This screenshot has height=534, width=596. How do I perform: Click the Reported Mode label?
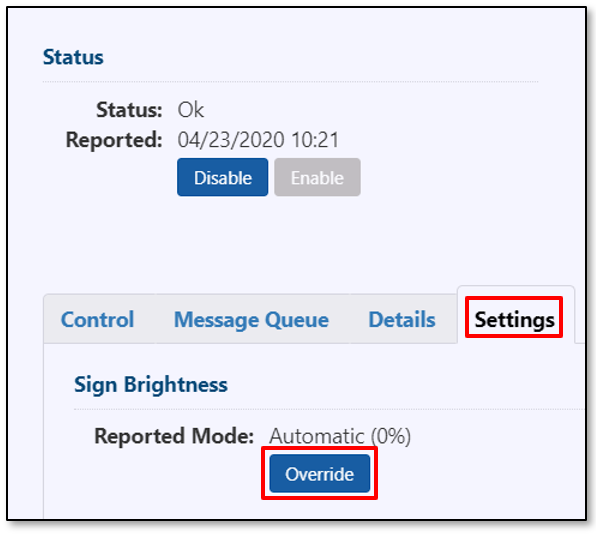point(174,436)
